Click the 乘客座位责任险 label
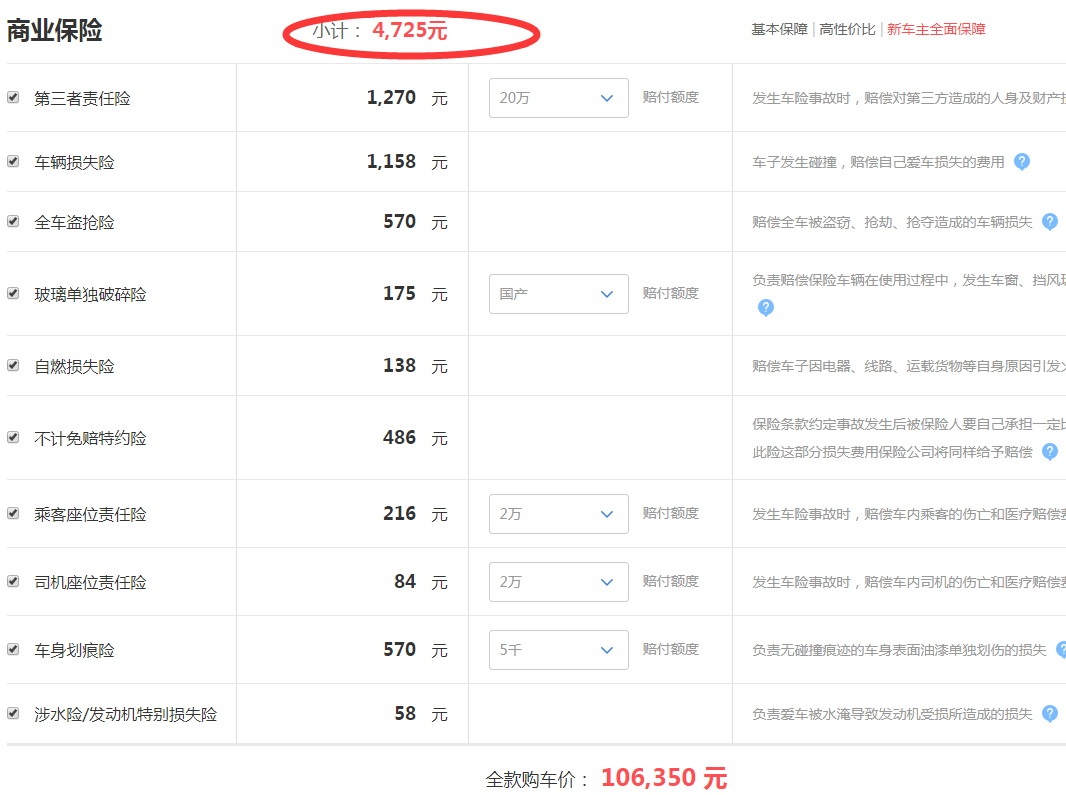Image resolution: width=1066 pixels, height=795 pixels. pos(90,515)
